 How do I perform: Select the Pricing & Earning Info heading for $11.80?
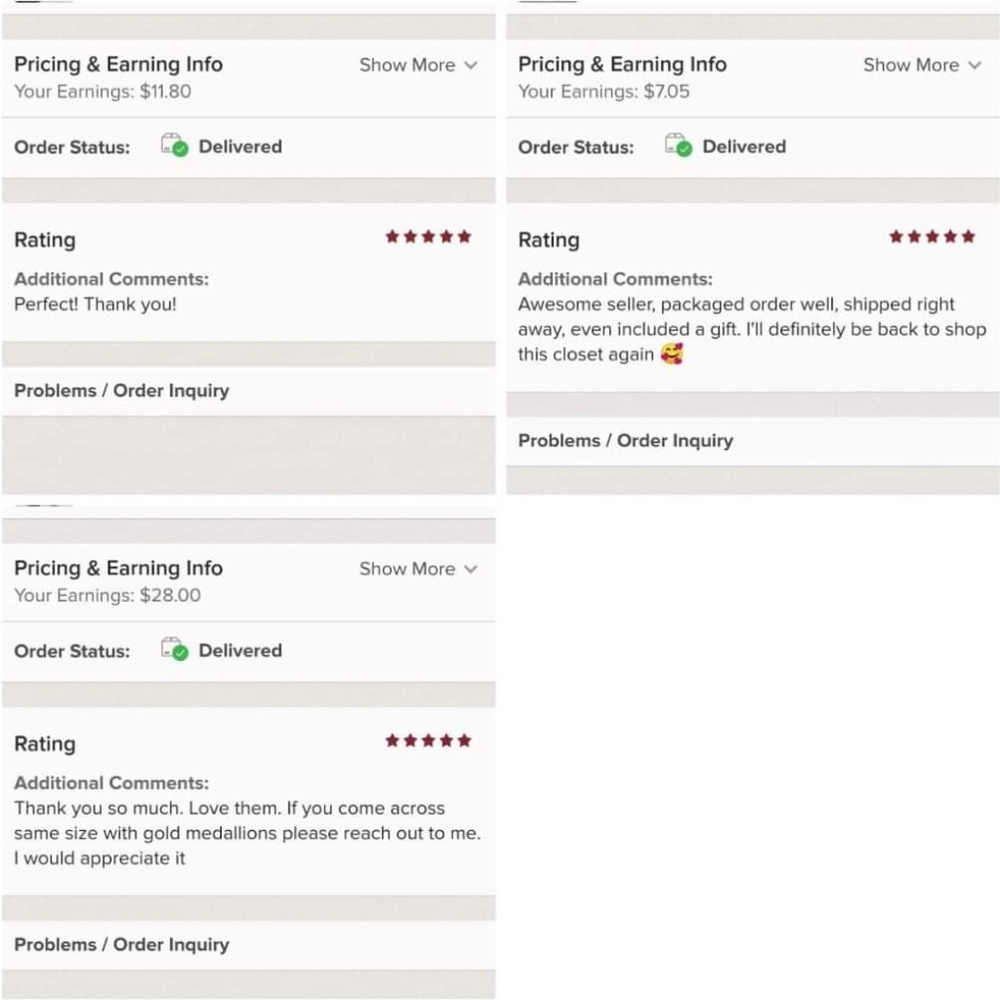[119, 64]
